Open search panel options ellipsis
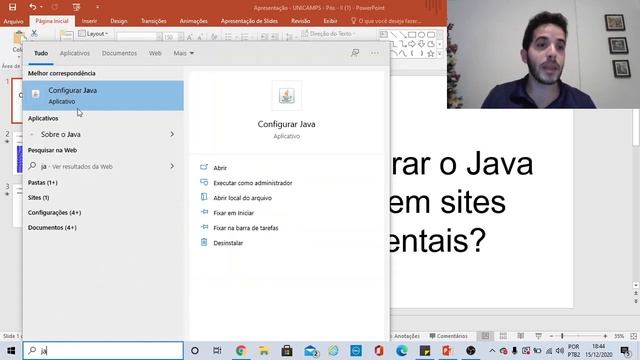640x360 pixels. click(375, 53)
